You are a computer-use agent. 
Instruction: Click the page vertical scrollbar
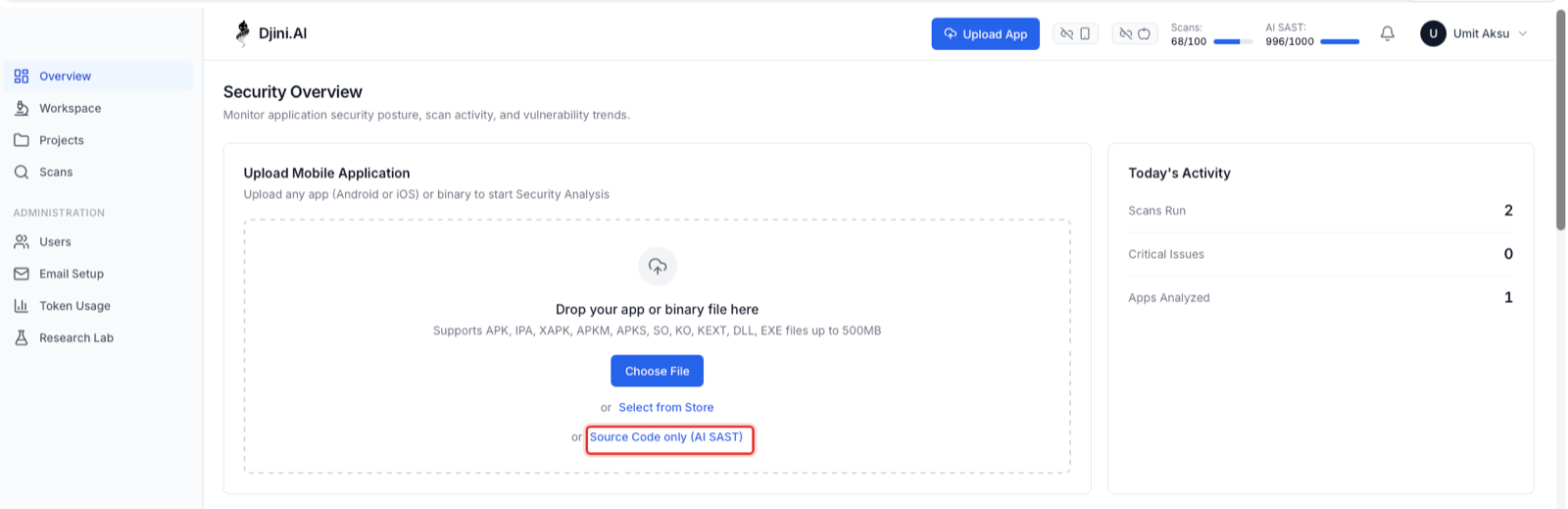click(1561, 120)
